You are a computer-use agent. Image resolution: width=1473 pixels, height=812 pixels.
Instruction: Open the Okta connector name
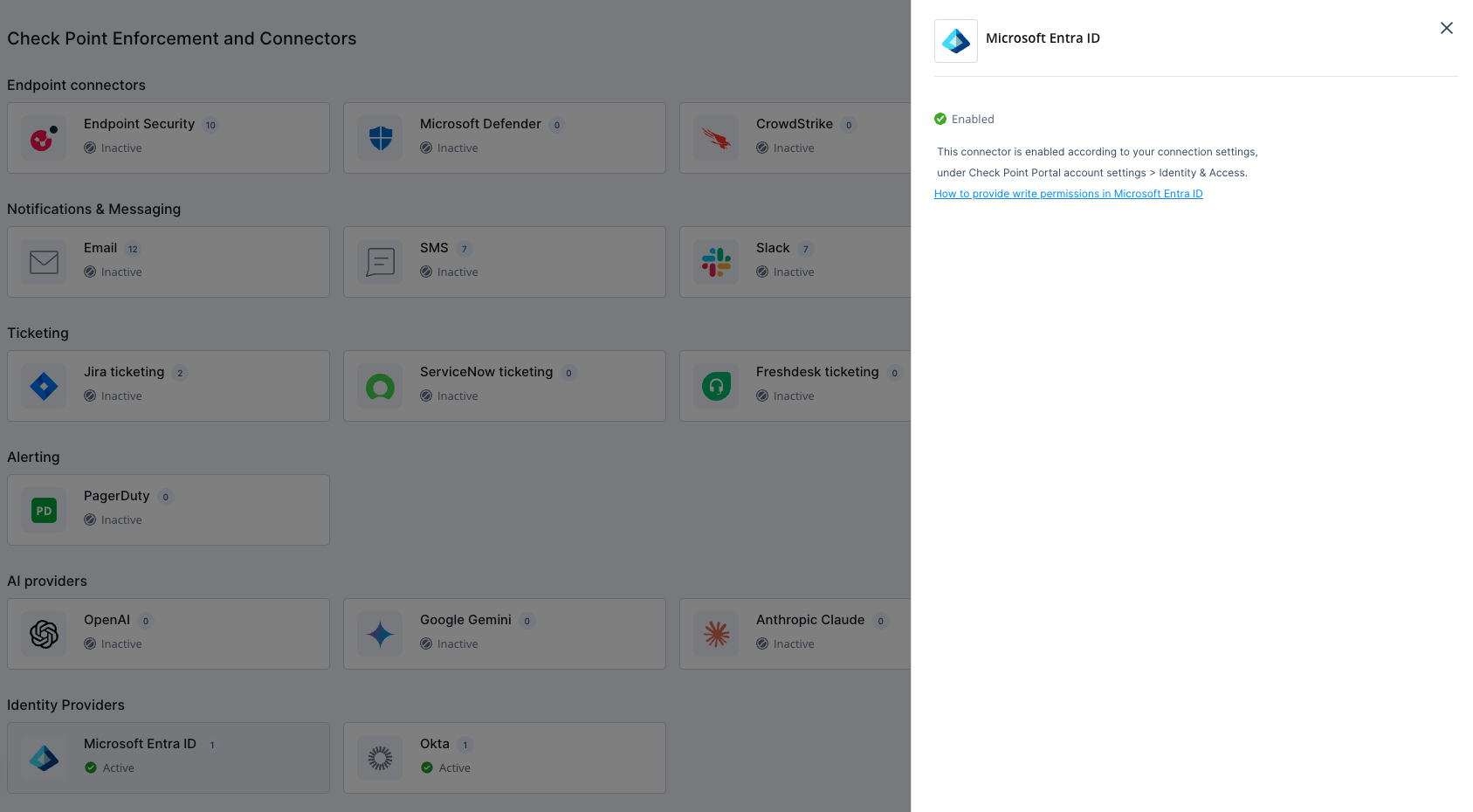point(435,744)
